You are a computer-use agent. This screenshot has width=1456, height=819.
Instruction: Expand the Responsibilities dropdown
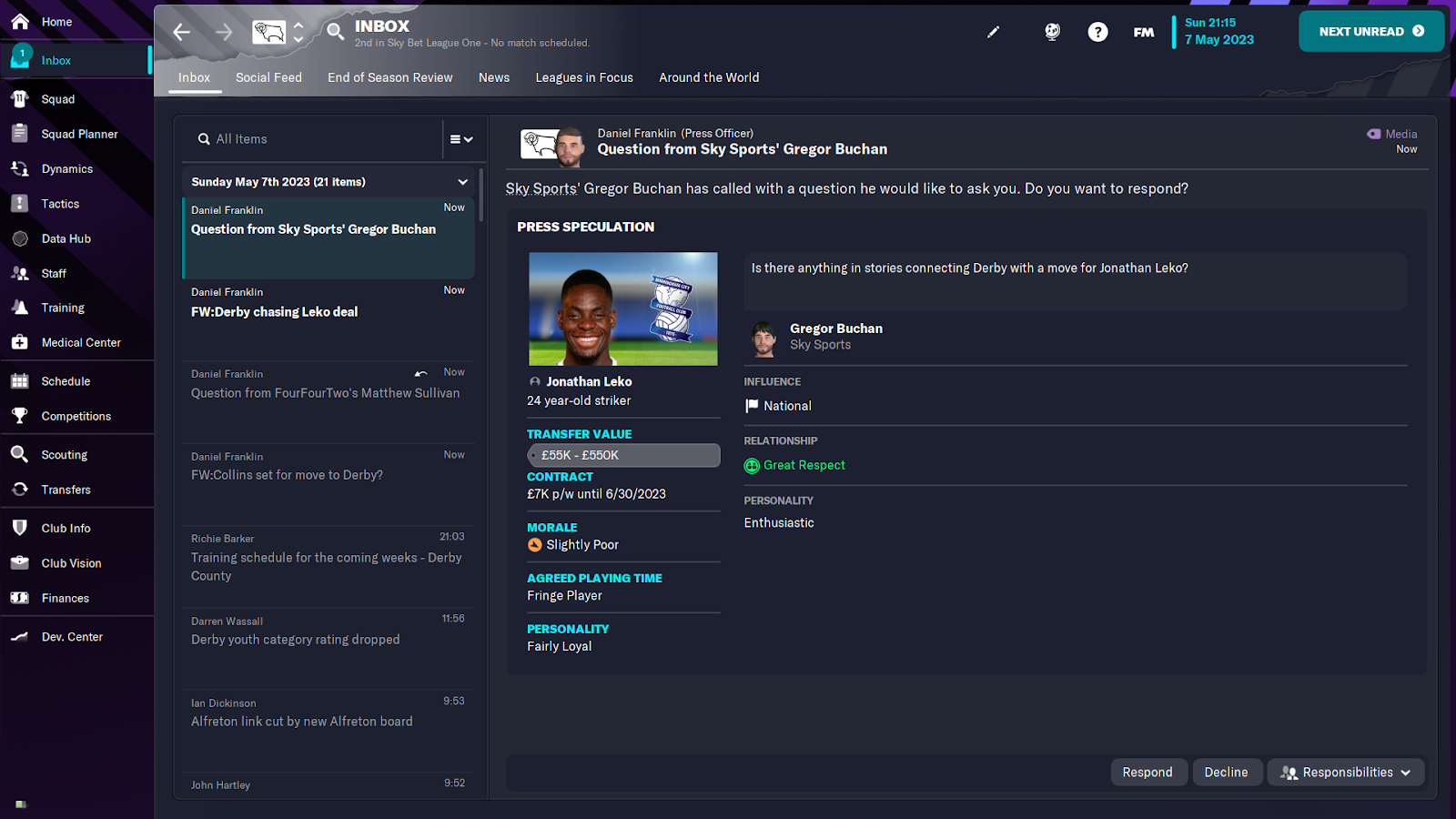(1346, 773)
